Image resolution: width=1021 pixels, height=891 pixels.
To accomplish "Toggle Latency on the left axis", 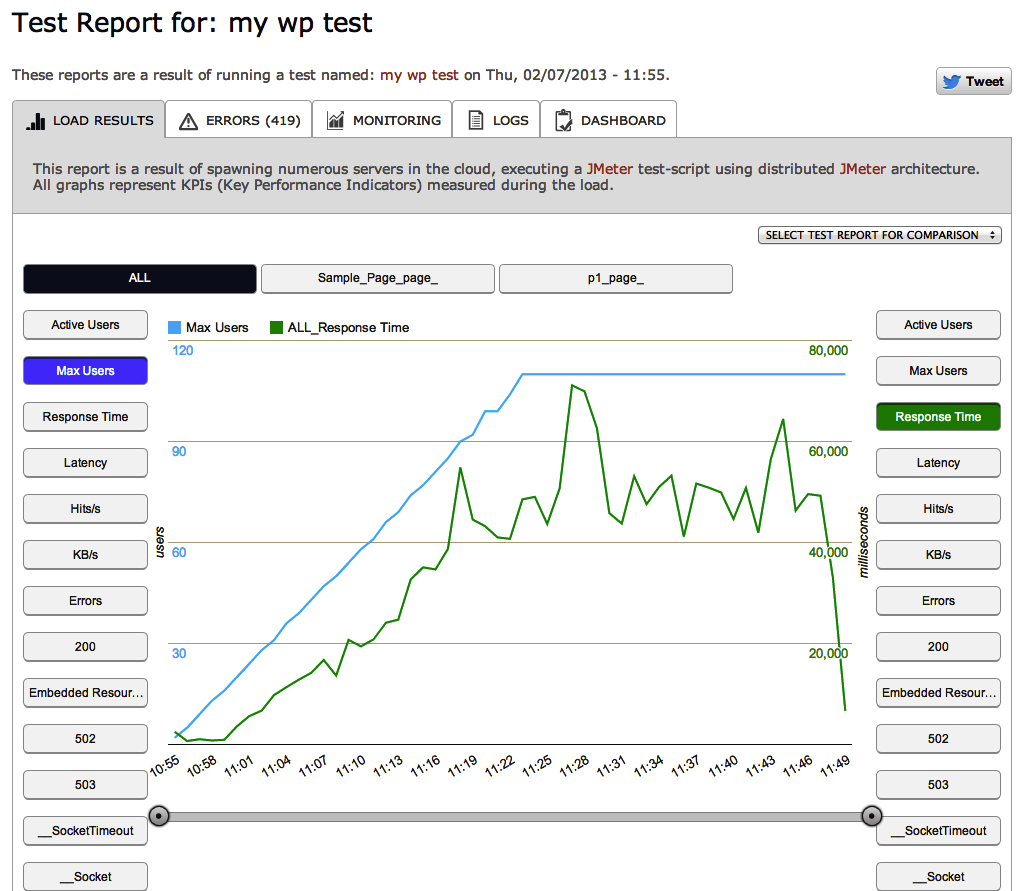I will point(85,463).
